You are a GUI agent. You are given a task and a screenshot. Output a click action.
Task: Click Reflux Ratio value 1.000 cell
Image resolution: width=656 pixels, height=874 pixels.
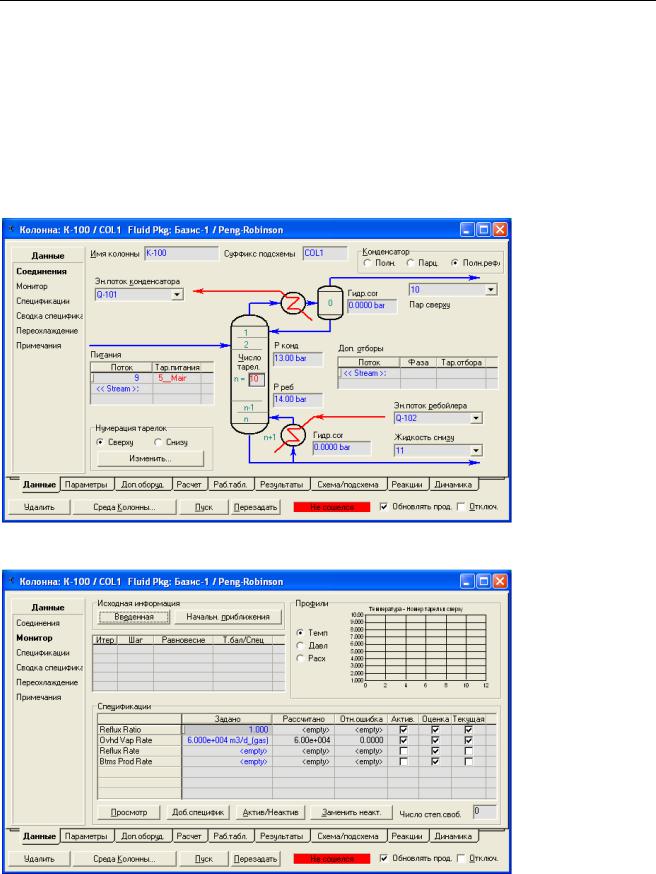227,730
